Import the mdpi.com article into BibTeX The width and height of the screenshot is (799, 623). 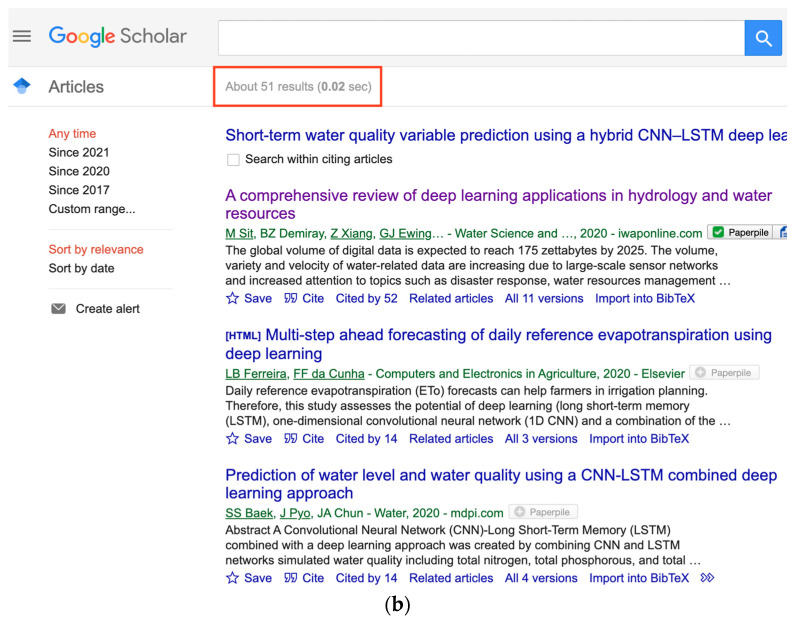[x=639, y=578]
